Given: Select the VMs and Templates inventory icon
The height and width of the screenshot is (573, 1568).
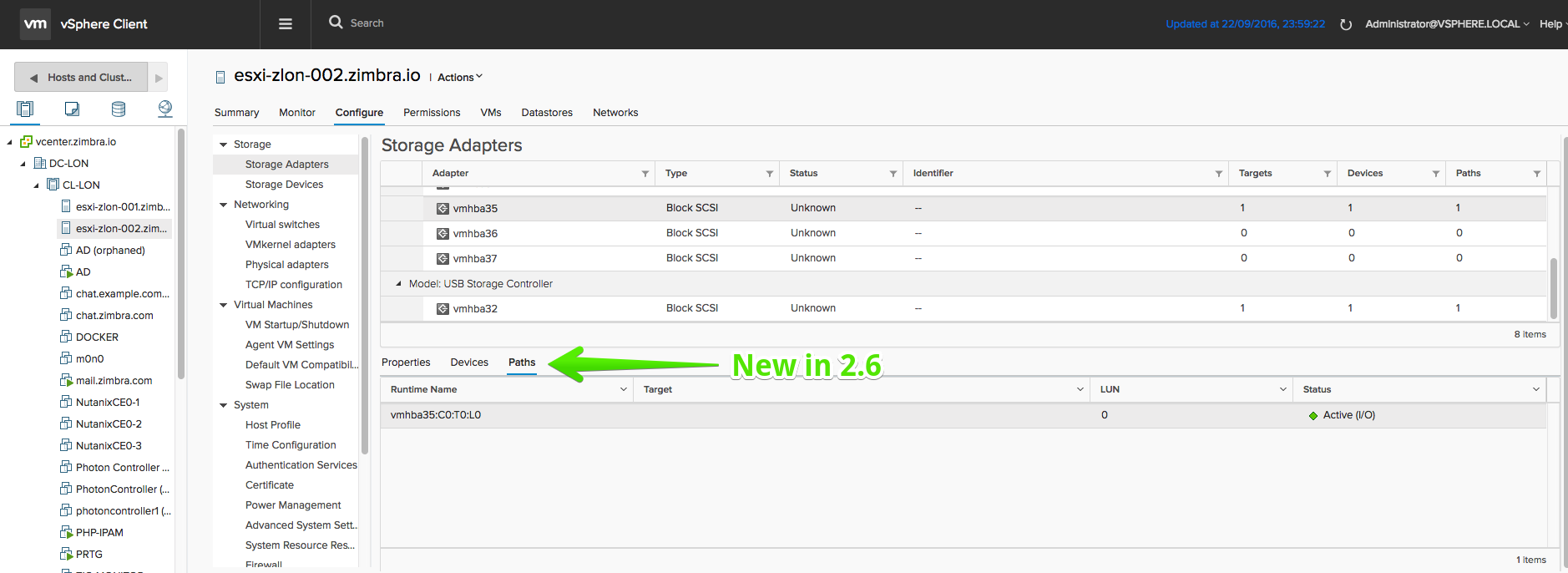Looking at the screenshot, I should (72, 109).
